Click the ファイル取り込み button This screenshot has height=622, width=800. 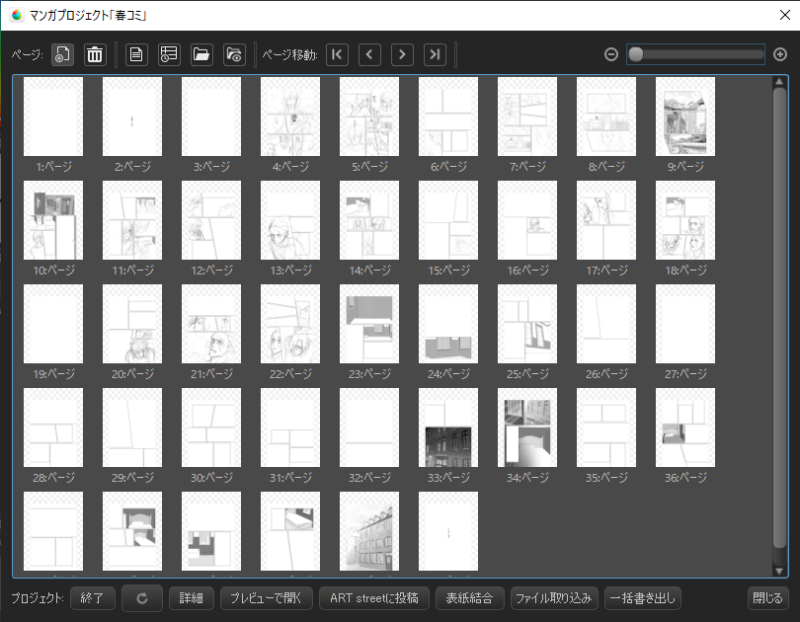554,598
